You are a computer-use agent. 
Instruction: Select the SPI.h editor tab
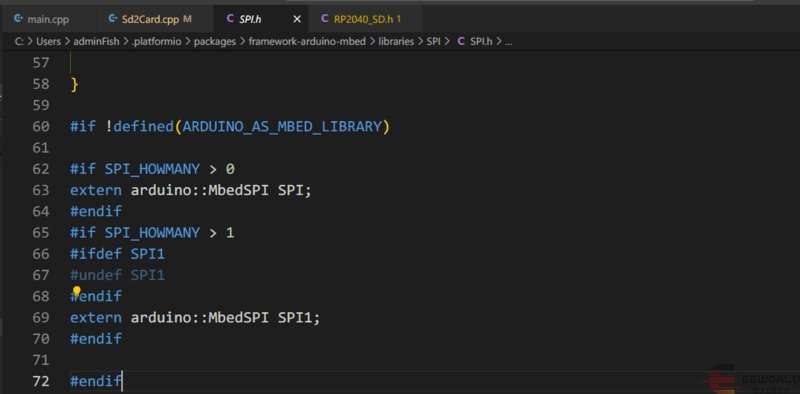250,19
